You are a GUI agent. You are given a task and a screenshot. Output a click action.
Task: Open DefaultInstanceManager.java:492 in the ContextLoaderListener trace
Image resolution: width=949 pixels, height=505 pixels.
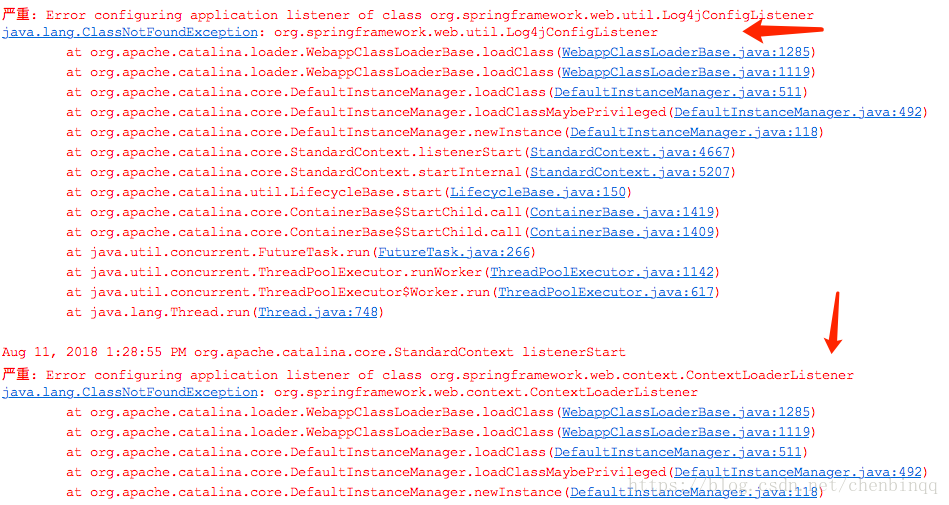coord(798,472)
